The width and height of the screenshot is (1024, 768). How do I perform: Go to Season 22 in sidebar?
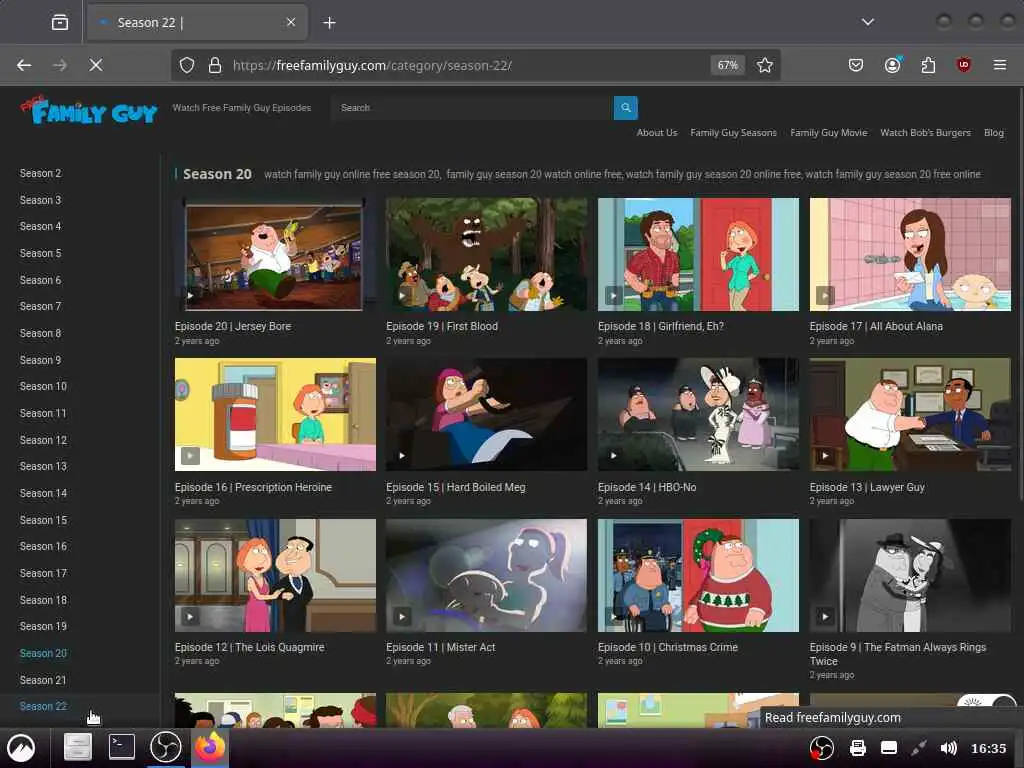43,707
